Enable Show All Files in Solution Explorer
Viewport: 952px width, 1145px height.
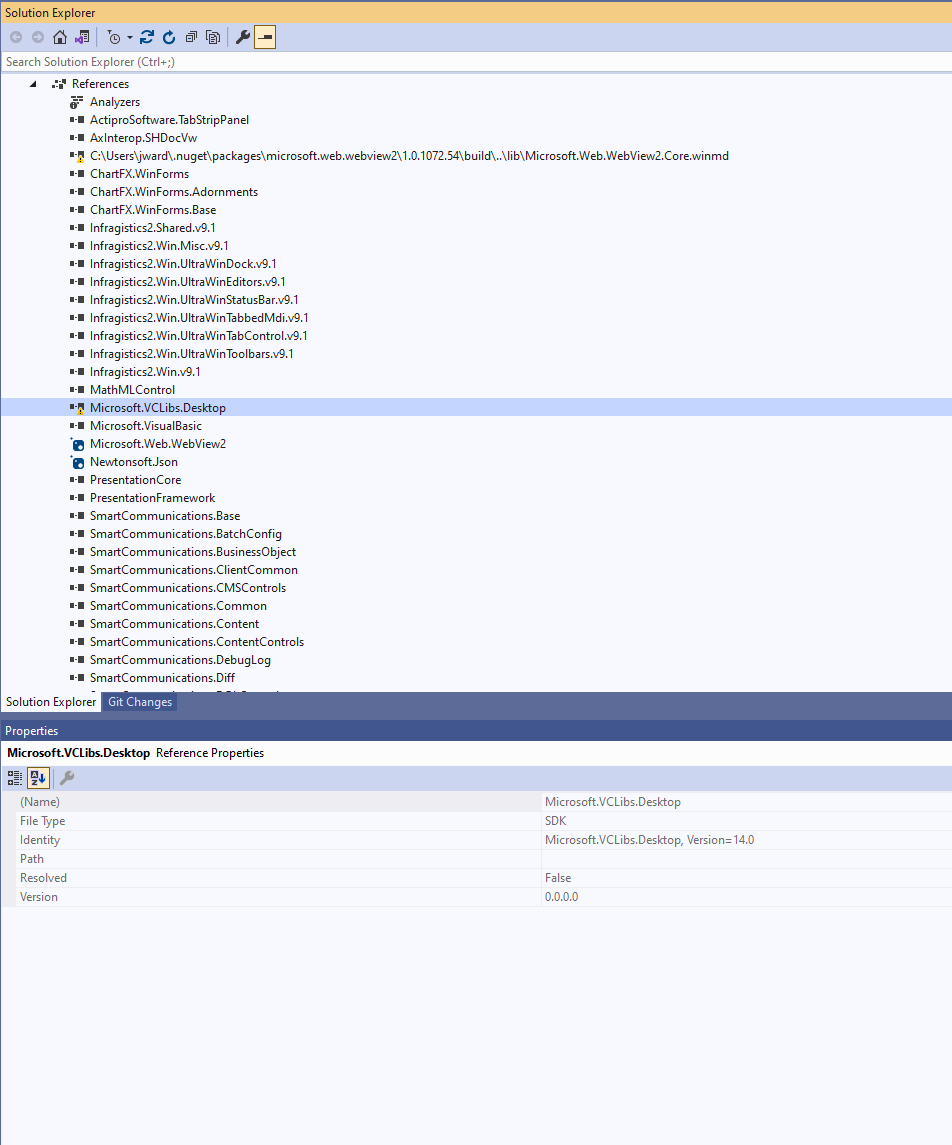tap(213, 37)
